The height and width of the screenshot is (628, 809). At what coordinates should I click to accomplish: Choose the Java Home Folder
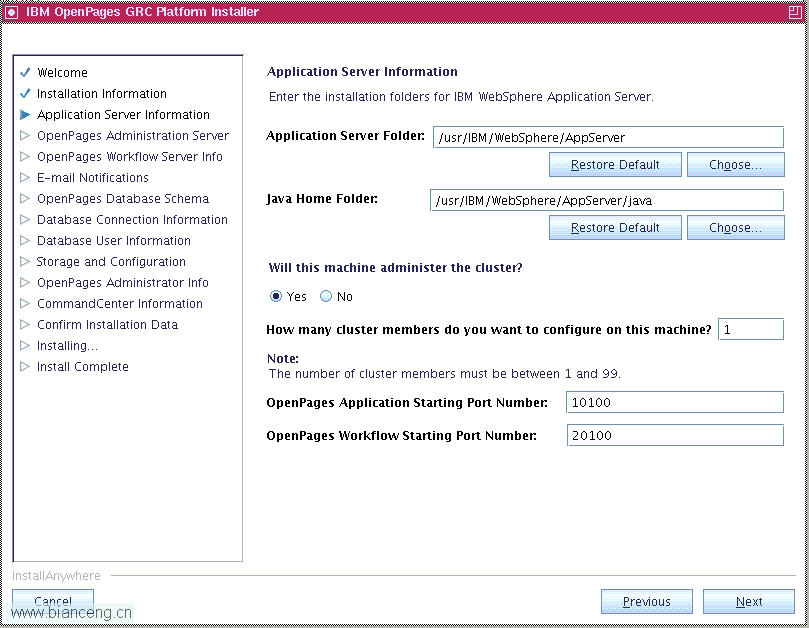pyautogui.click(x=735, y=228)
